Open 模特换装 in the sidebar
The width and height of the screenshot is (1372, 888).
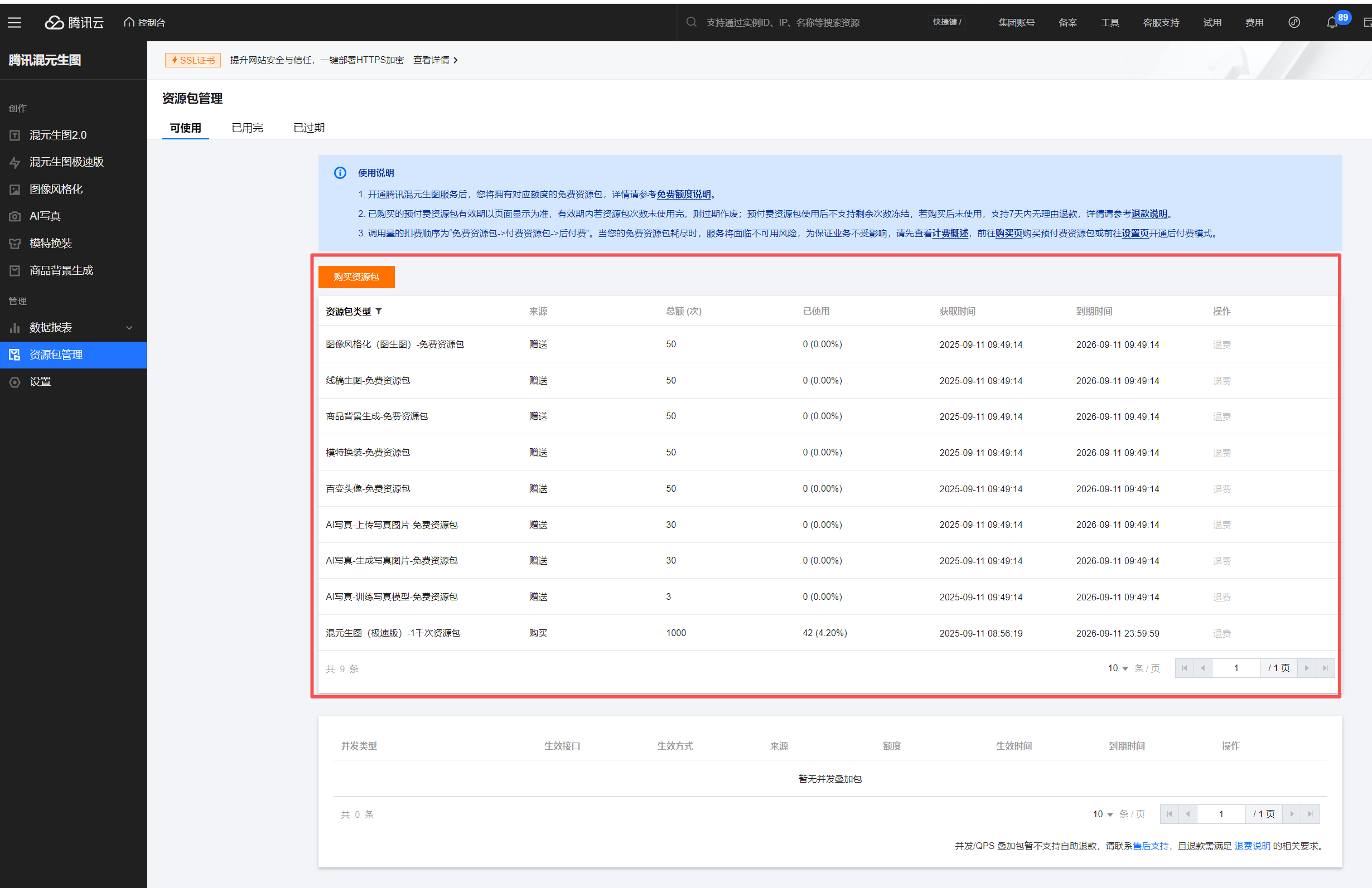tap(51, 244)
